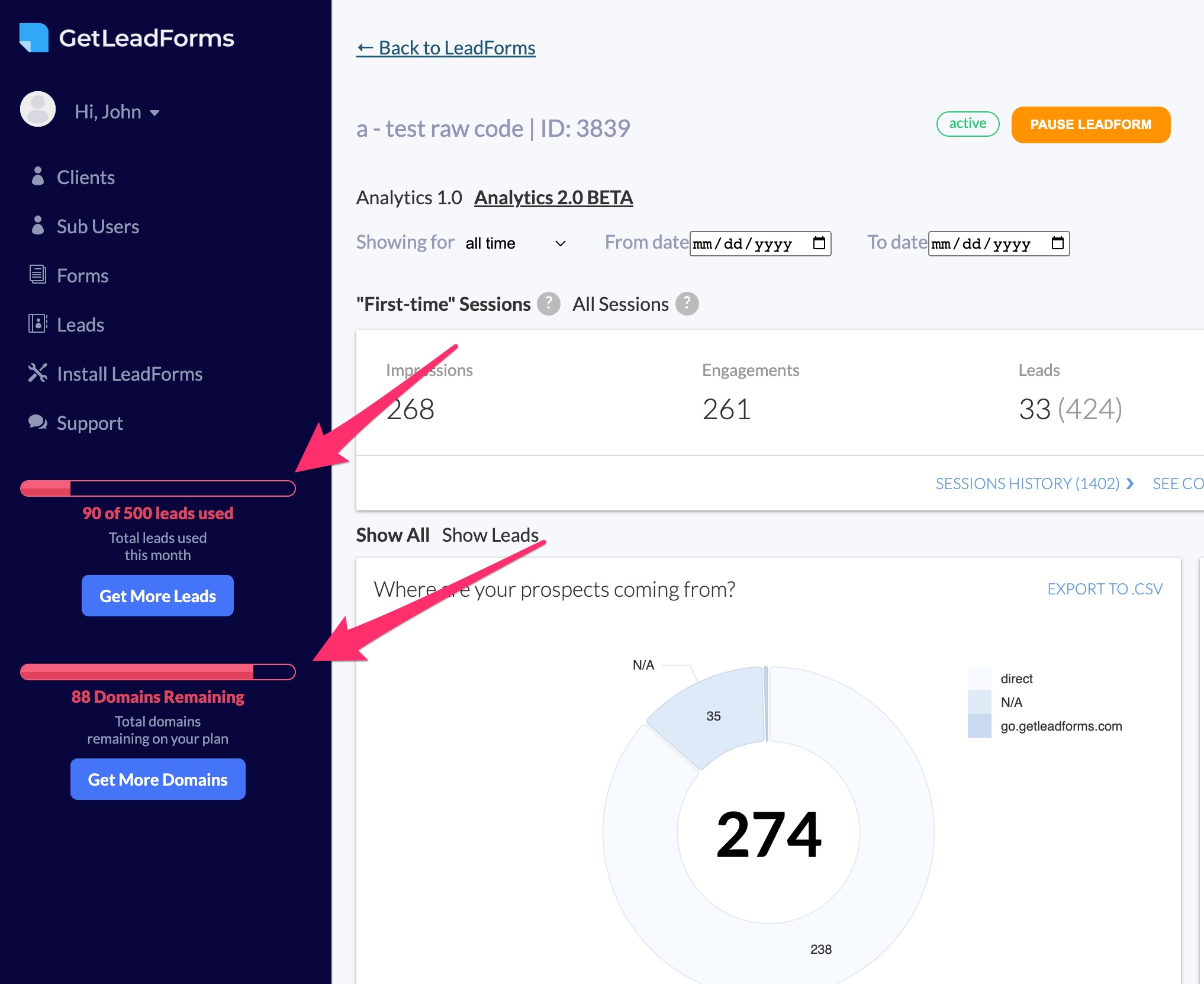The height and width of the screenshot is (984, 1204).
Task: Open the From date calendar picker
Action: point(819,243)
